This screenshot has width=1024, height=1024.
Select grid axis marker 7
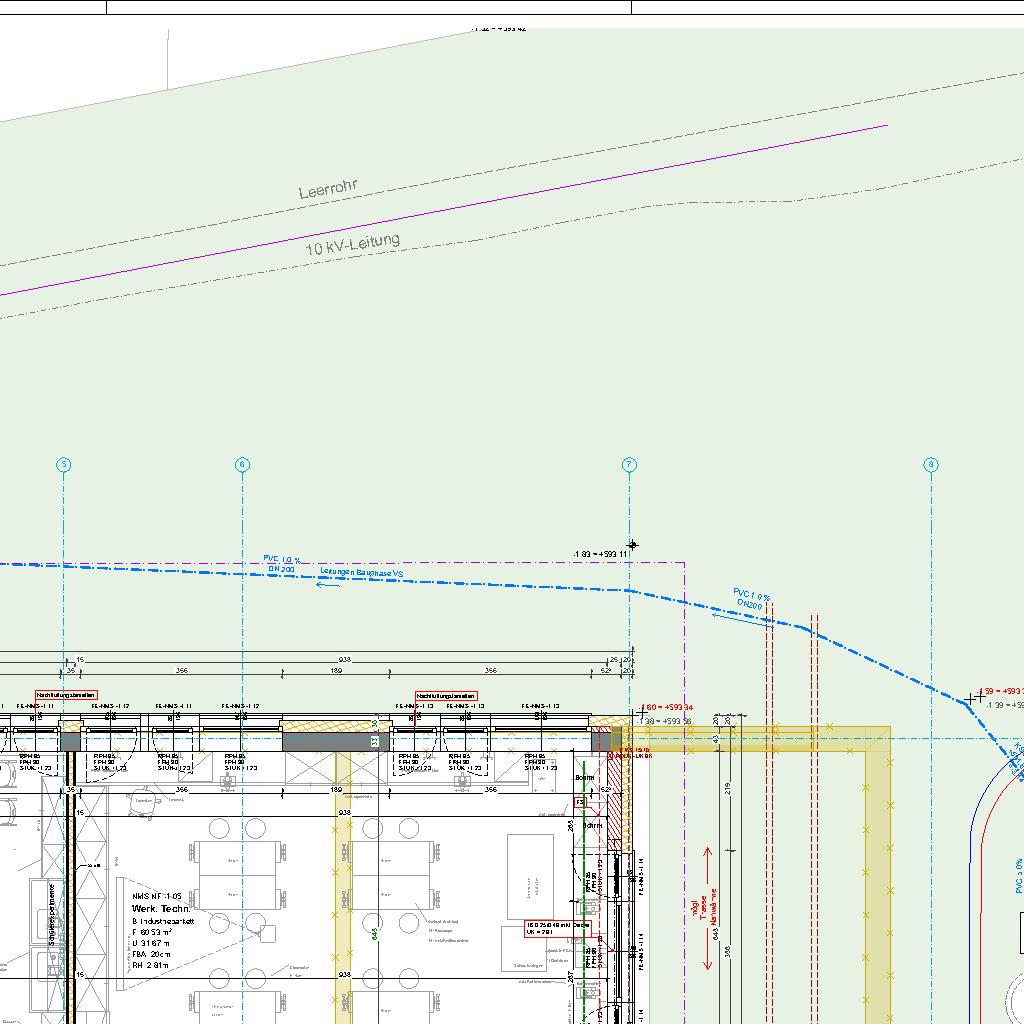pyautogui.click(x=629, y=465)
